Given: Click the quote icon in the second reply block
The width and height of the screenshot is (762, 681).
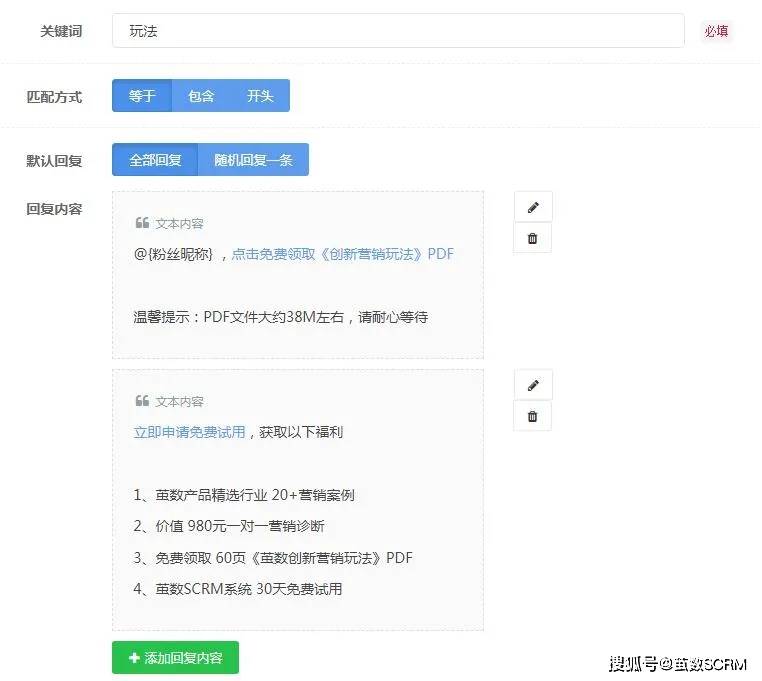Looking at the screenshot, I should [142, 401].
